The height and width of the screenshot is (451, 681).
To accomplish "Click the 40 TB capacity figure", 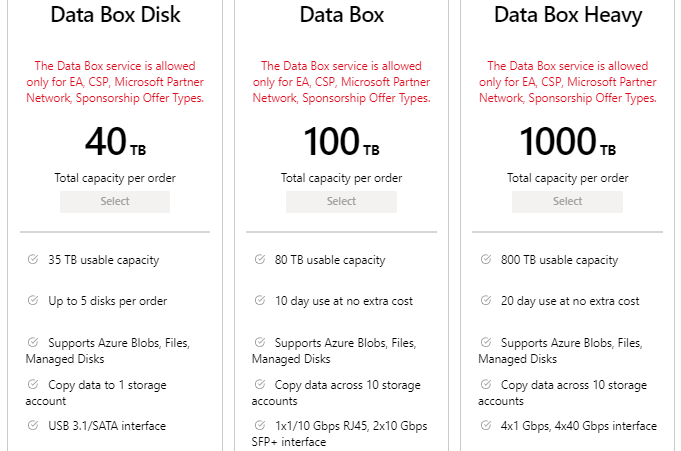I will click(115, 141).
